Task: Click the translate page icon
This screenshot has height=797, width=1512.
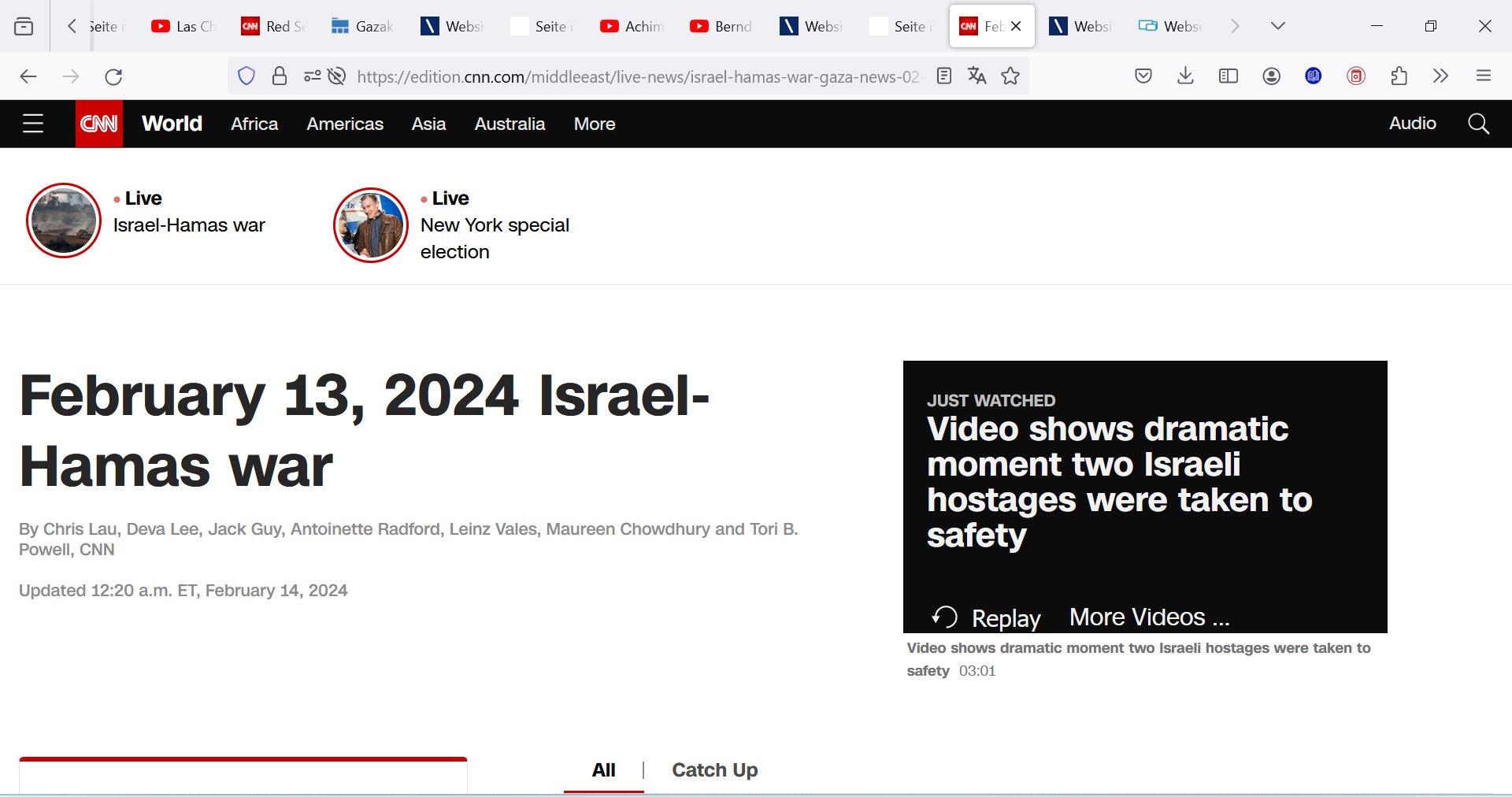Action: pyautogui.click(x=977, y=76)
